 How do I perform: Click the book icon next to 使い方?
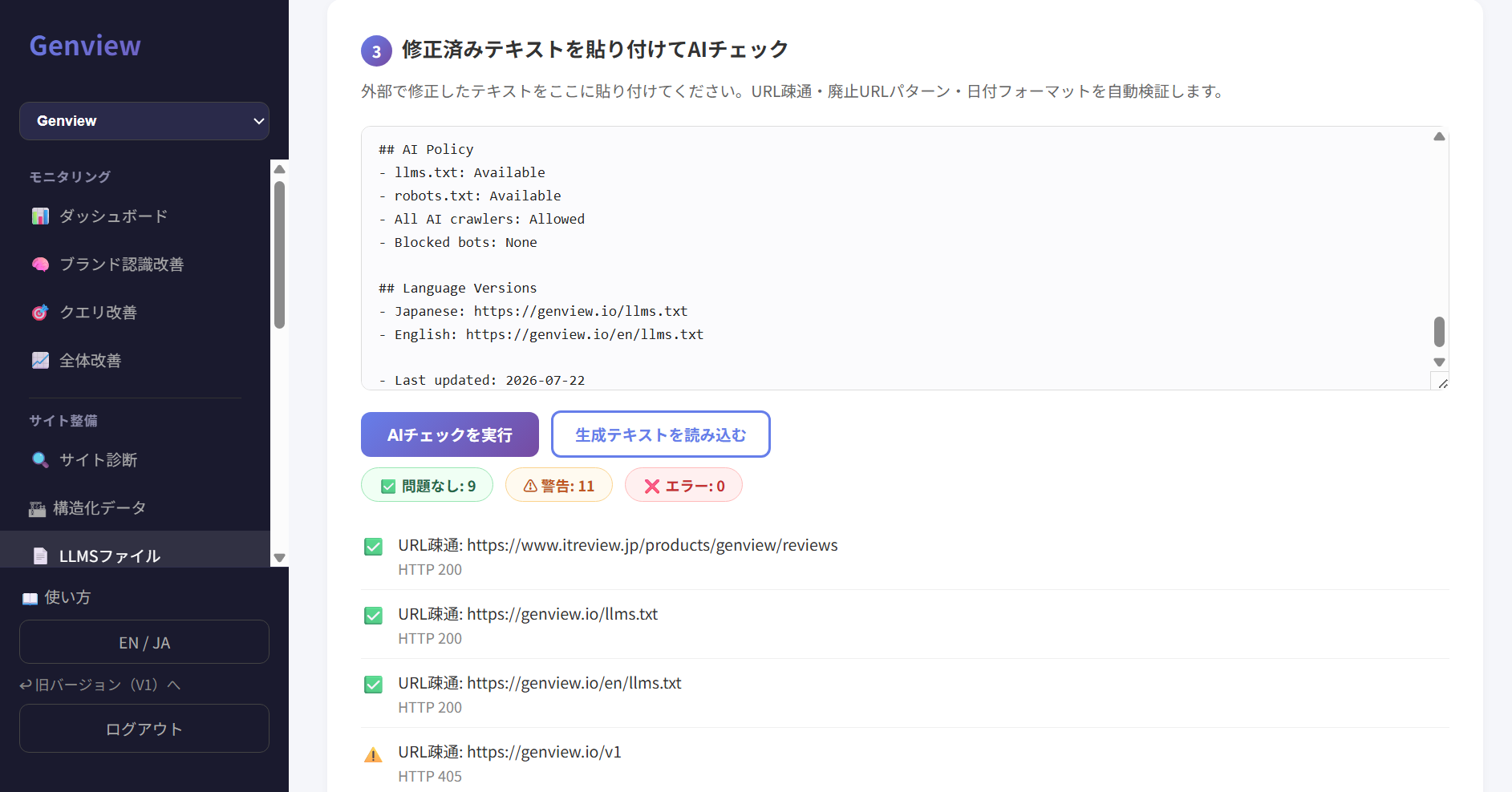(30, 598)
